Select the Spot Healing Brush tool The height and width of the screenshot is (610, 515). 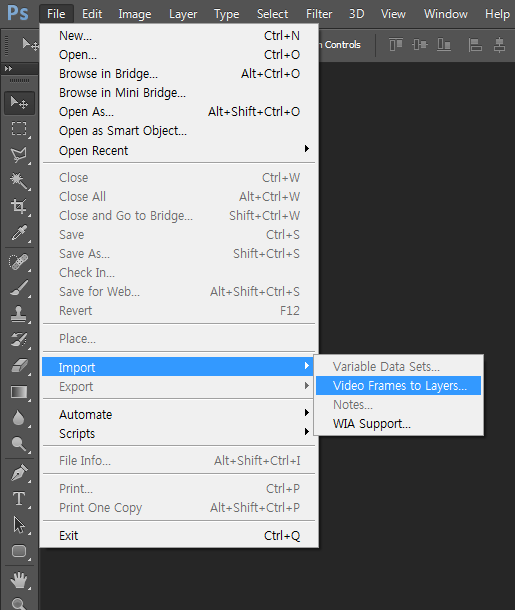[x=19, y=262]
